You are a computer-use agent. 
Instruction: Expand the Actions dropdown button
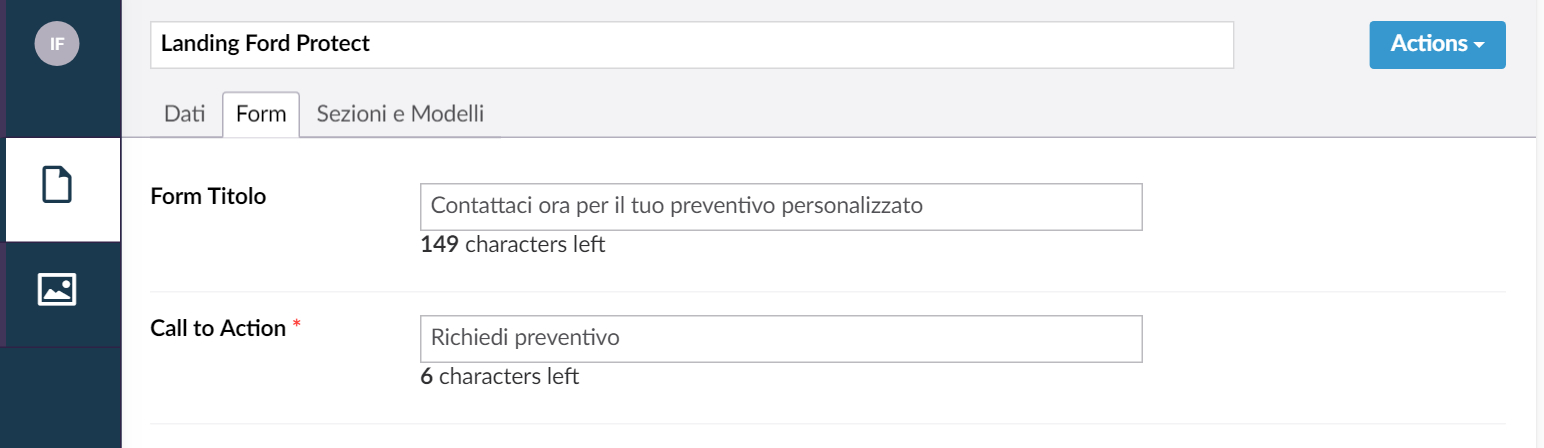1436,44
